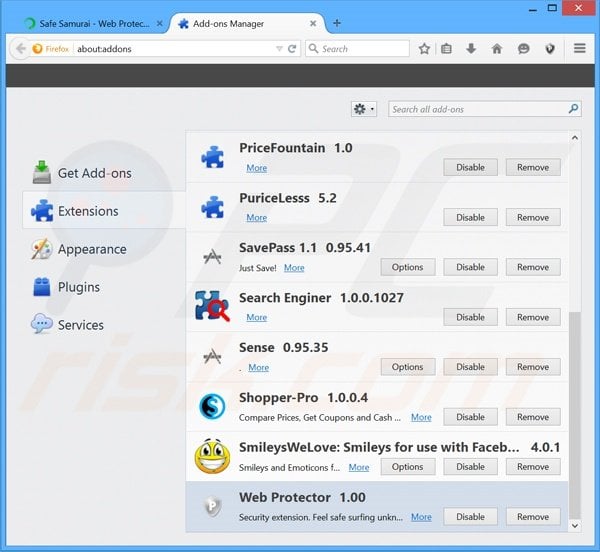Open Options for SmileysWeLove

click(408, 467)
